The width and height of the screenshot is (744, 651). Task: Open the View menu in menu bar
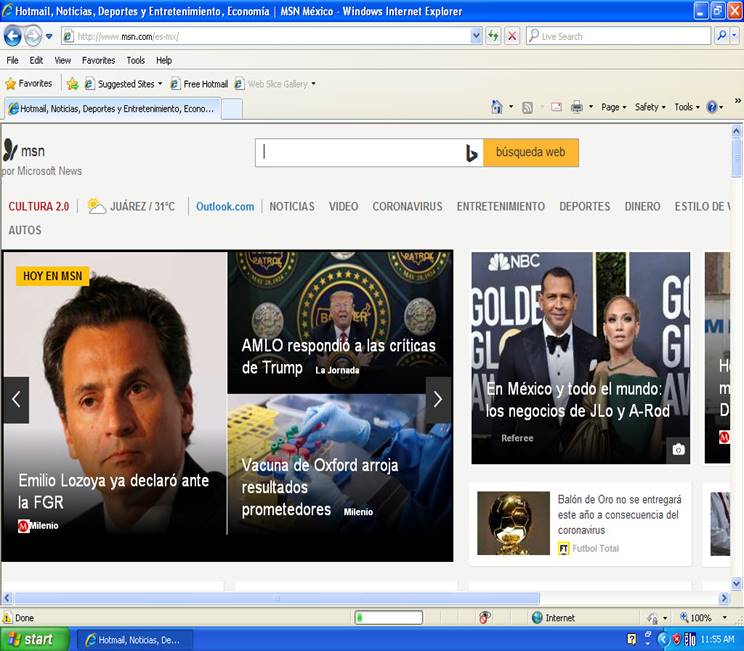click(x=62, y=60)
